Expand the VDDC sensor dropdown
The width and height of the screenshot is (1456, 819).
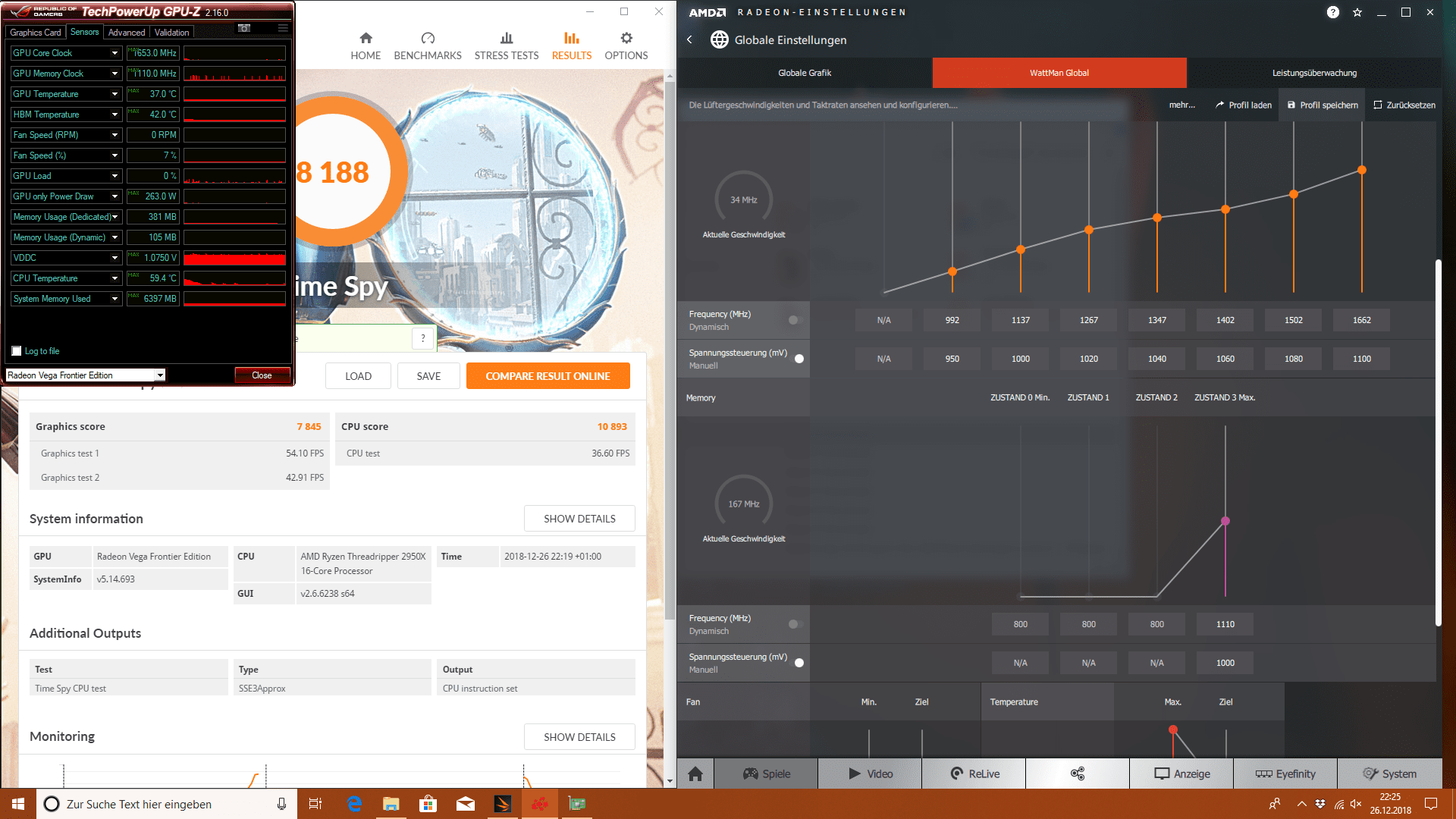coord(115,258)
